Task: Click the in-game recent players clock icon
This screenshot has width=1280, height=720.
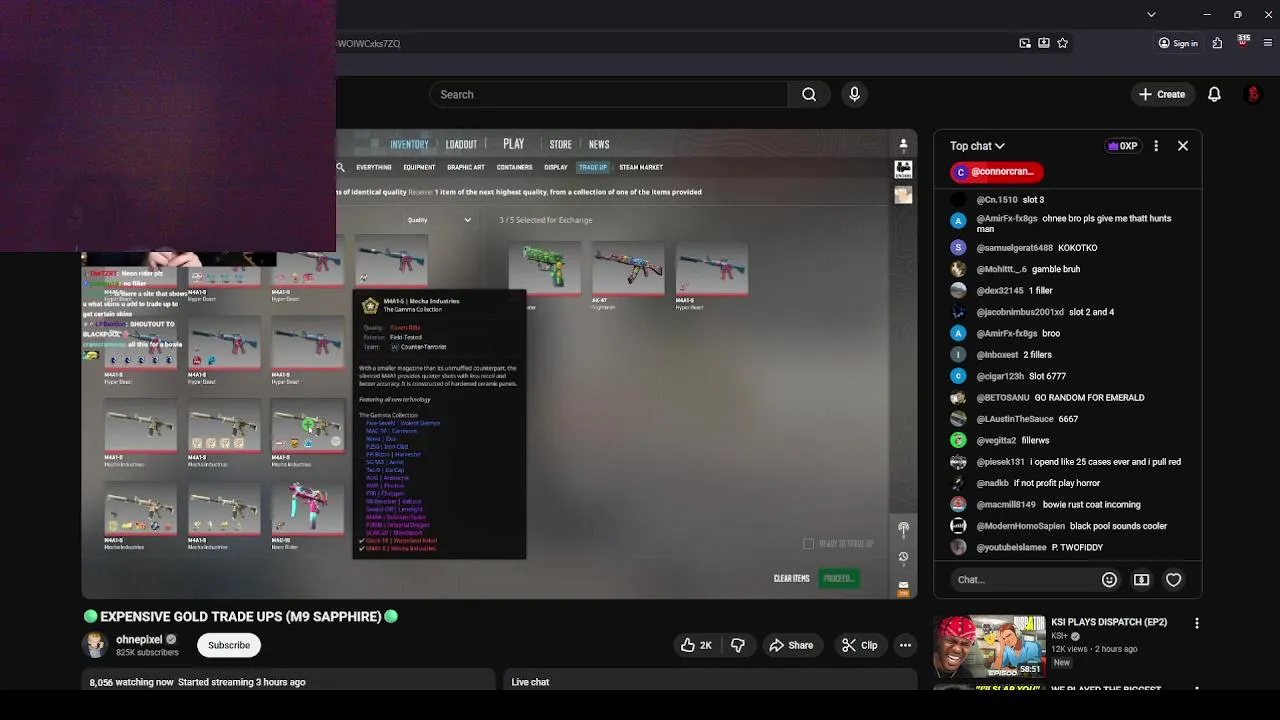Action: click(x=903, y=557)
